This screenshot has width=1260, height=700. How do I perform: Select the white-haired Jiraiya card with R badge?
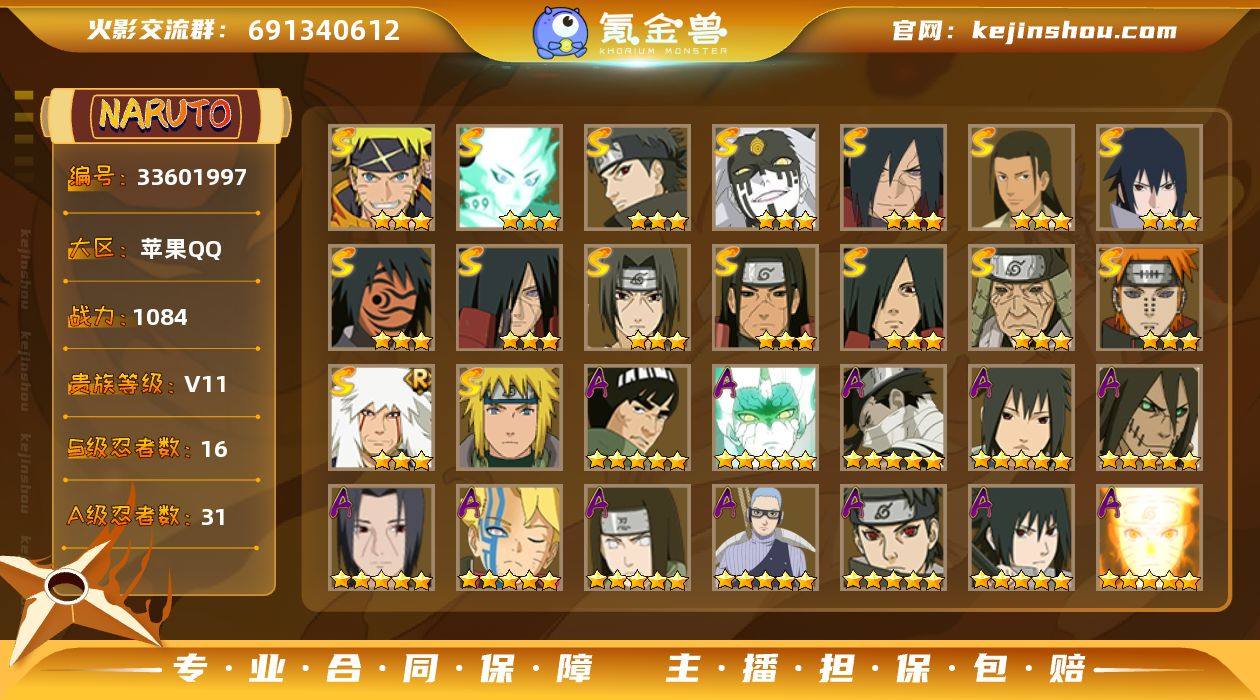point(381,418)
